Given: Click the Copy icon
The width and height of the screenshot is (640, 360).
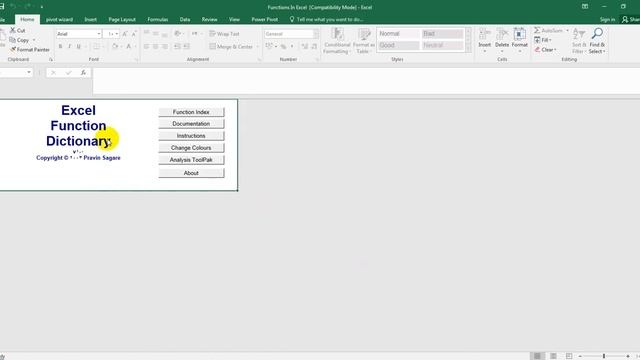Looking at the screenshot, I should tap(12, 40).
